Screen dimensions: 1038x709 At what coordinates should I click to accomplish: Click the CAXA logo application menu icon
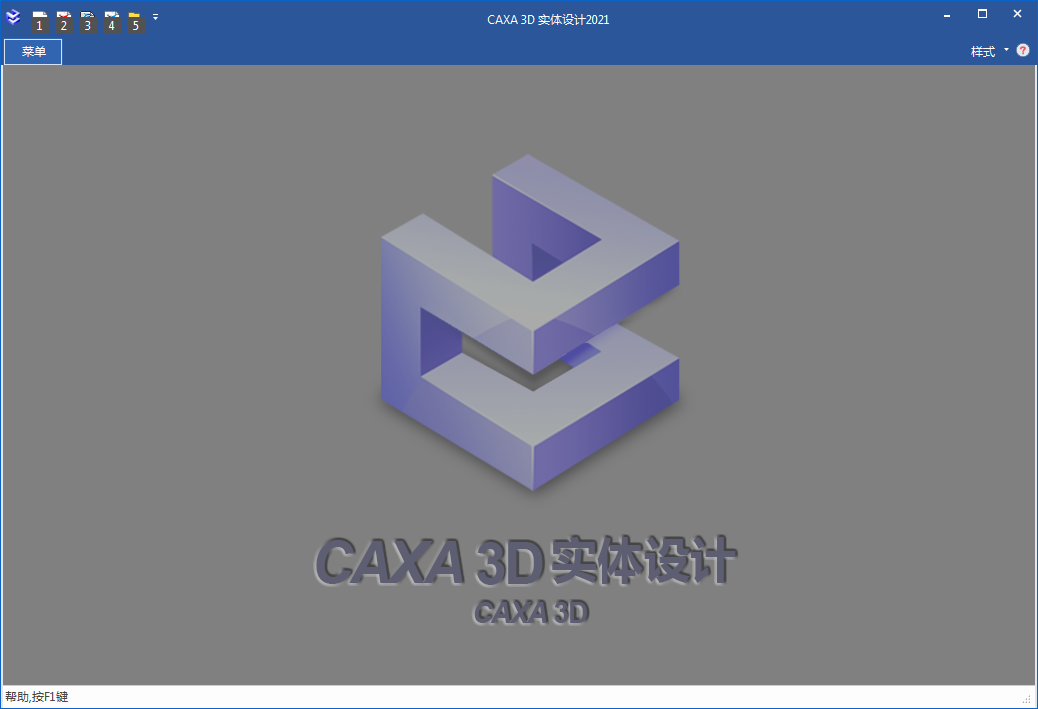click(x=14, y=17)
